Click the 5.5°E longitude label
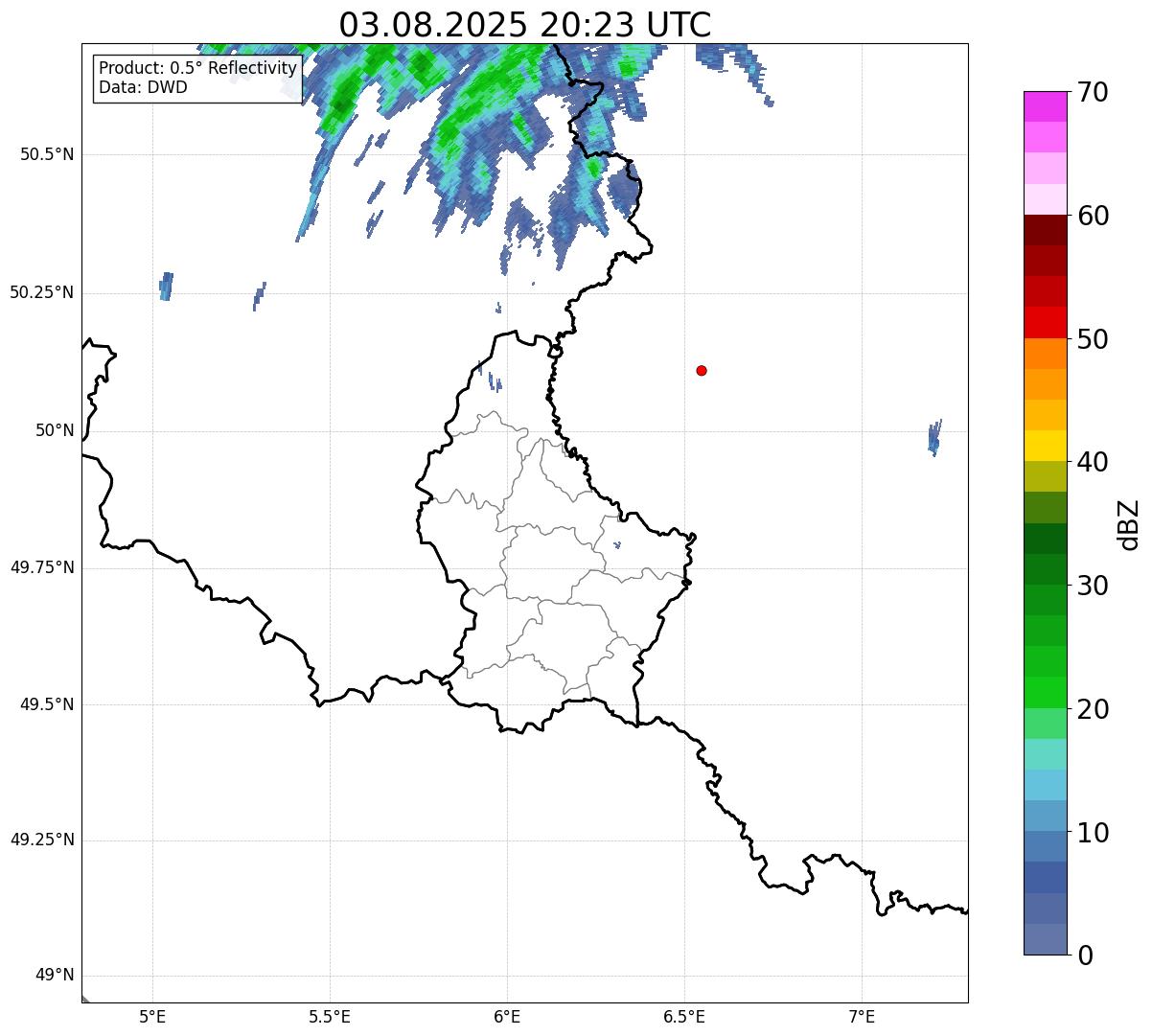The image size is (1152, 1036). (x=330, y=1016)
